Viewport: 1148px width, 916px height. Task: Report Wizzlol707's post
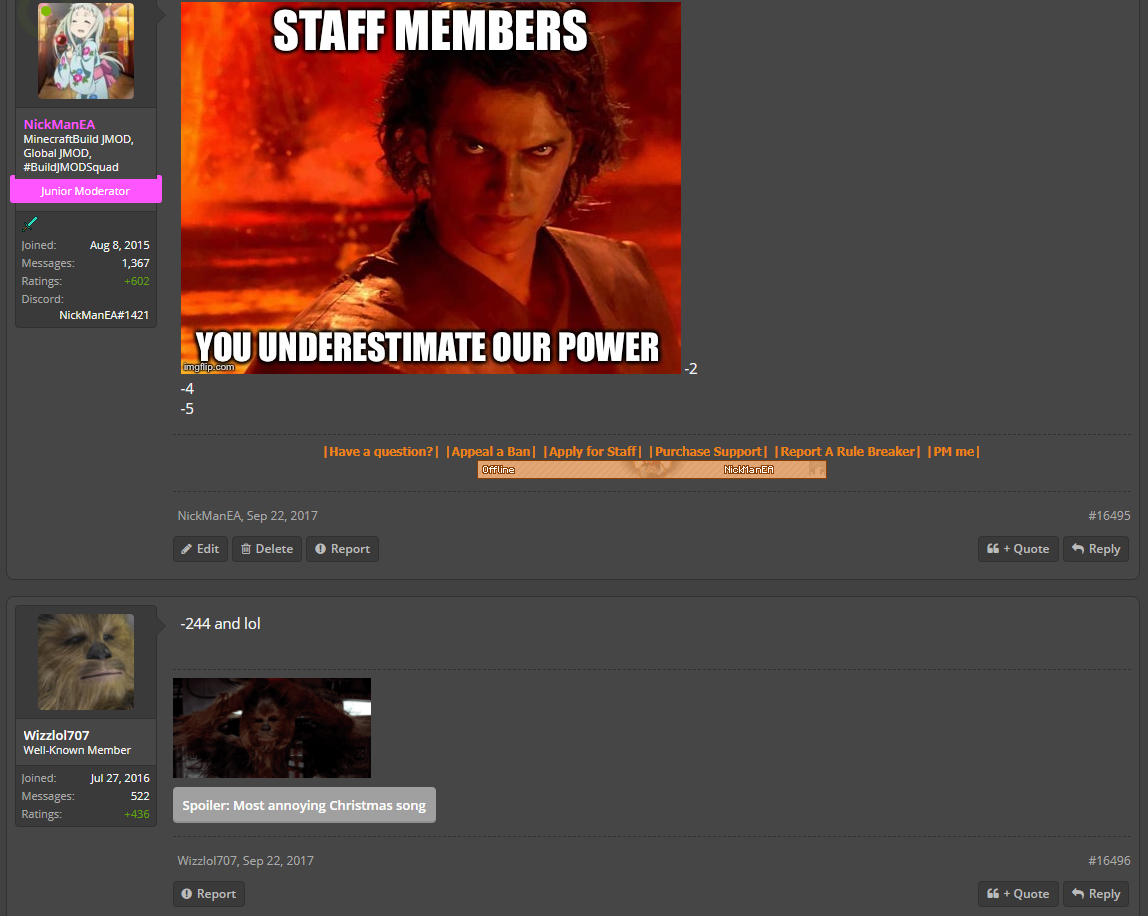coord(208,894)
